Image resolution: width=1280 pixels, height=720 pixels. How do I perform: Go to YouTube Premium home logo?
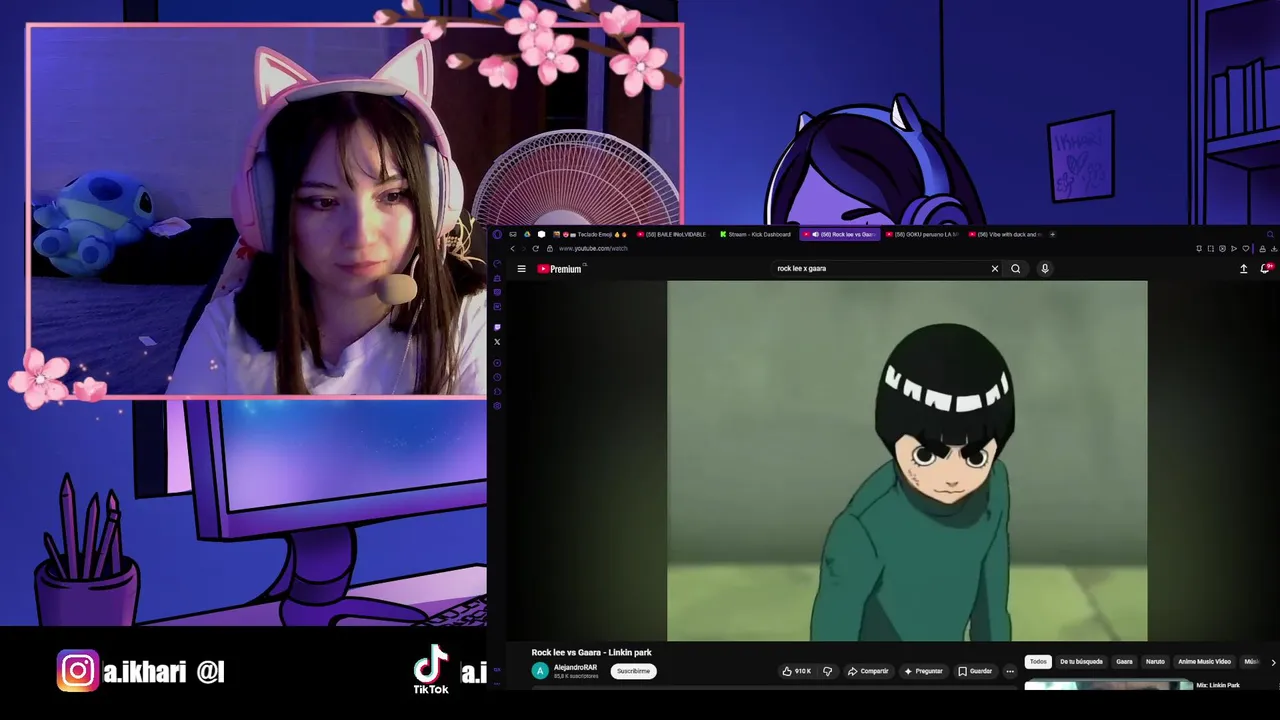click(x=559, y=269)
